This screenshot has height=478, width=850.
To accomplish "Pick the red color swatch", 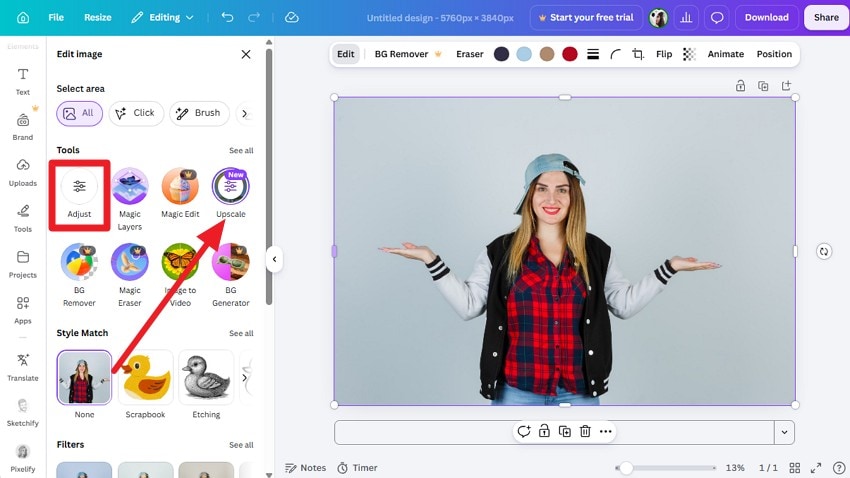I will coord(570,54).
